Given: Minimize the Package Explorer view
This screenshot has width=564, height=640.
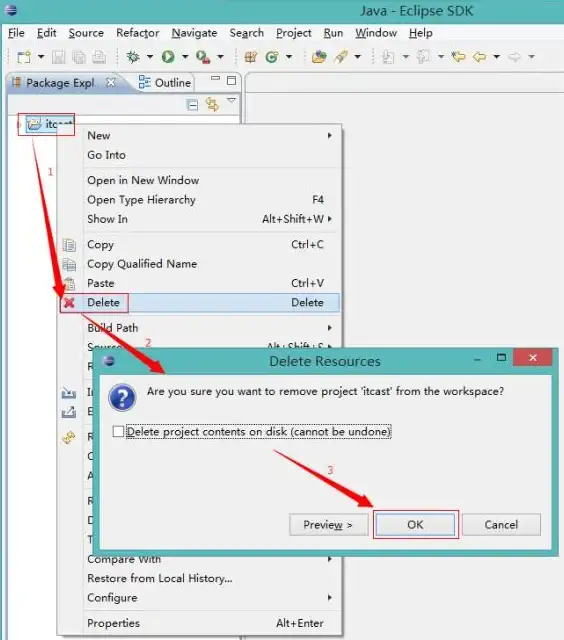Looking at the screenshot, I should coord(215,79).
